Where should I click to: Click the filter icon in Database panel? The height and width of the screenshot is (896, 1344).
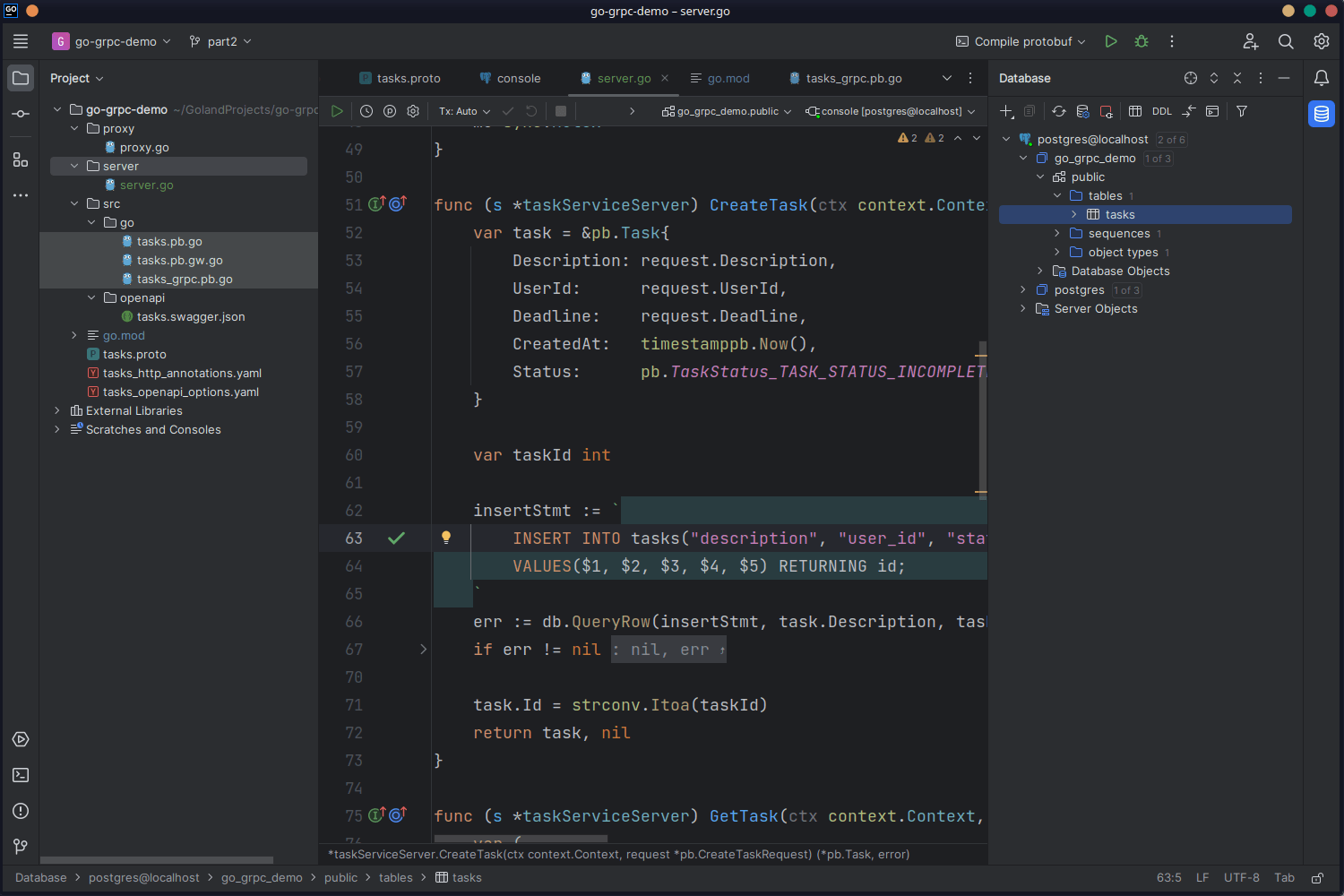point(1242,111)
